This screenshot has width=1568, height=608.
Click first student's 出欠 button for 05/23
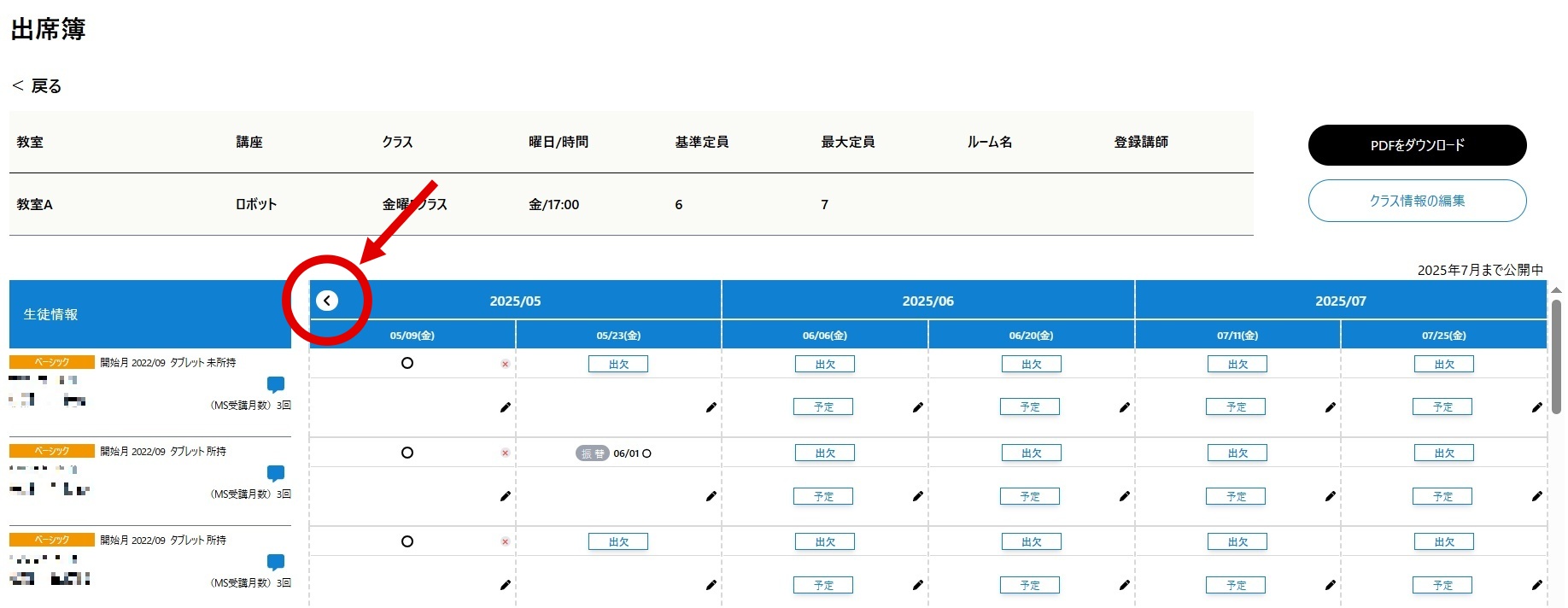618,365
